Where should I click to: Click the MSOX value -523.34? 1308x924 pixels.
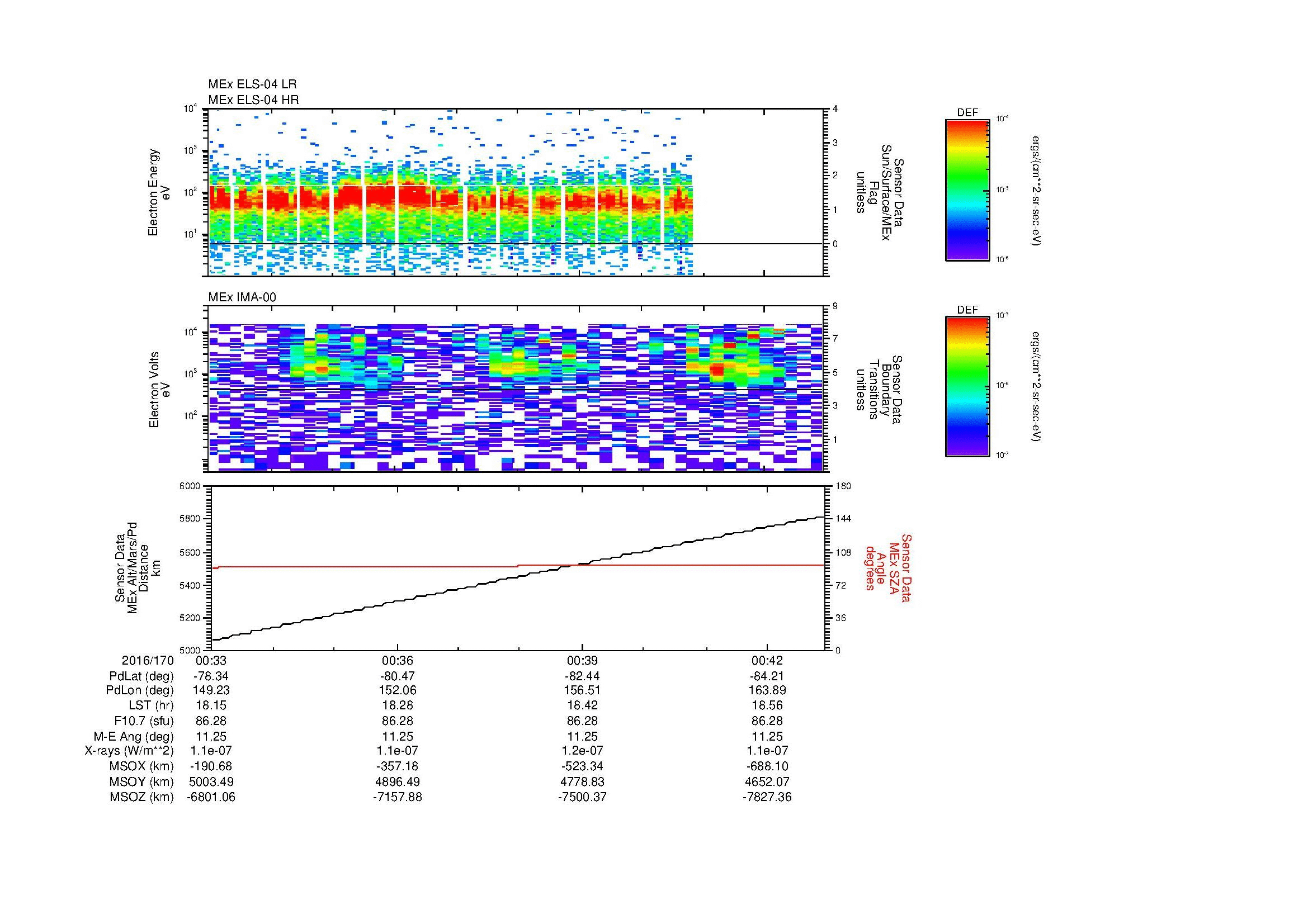[582, 766]
